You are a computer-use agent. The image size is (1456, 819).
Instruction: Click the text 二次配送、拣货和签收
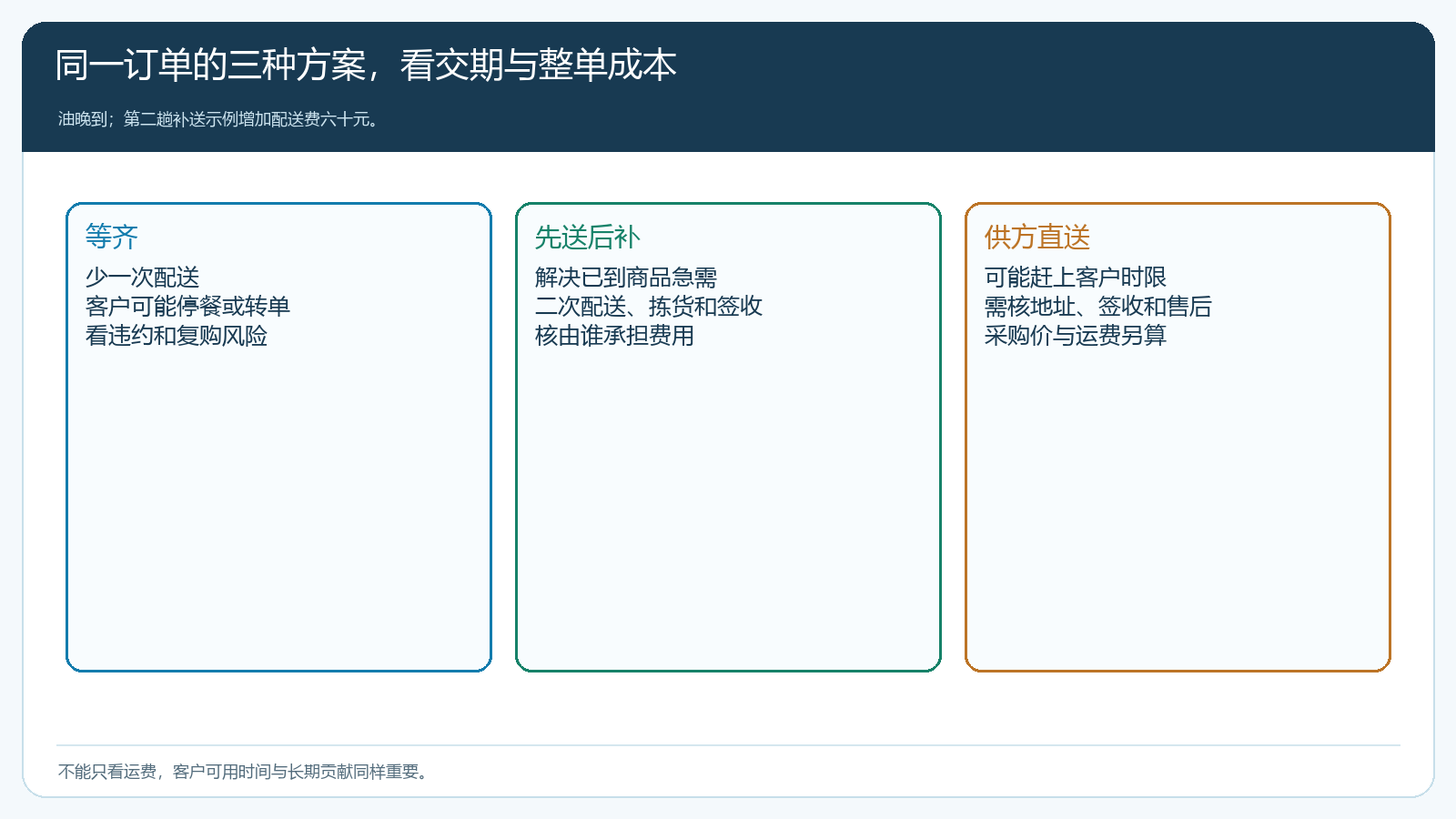click(x=649, y=306)
